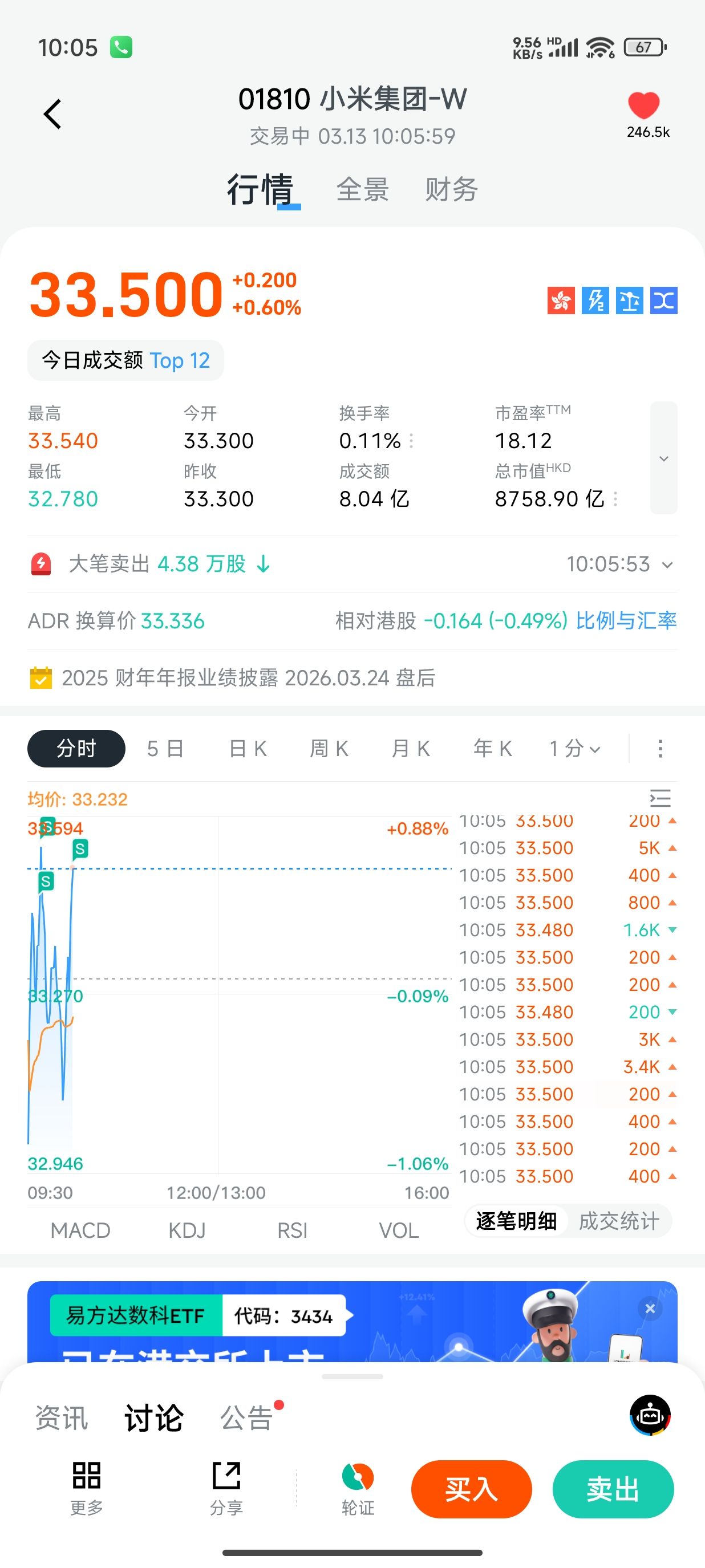
Task: Switch to 成交统计 view
Action: (618, 1221)
